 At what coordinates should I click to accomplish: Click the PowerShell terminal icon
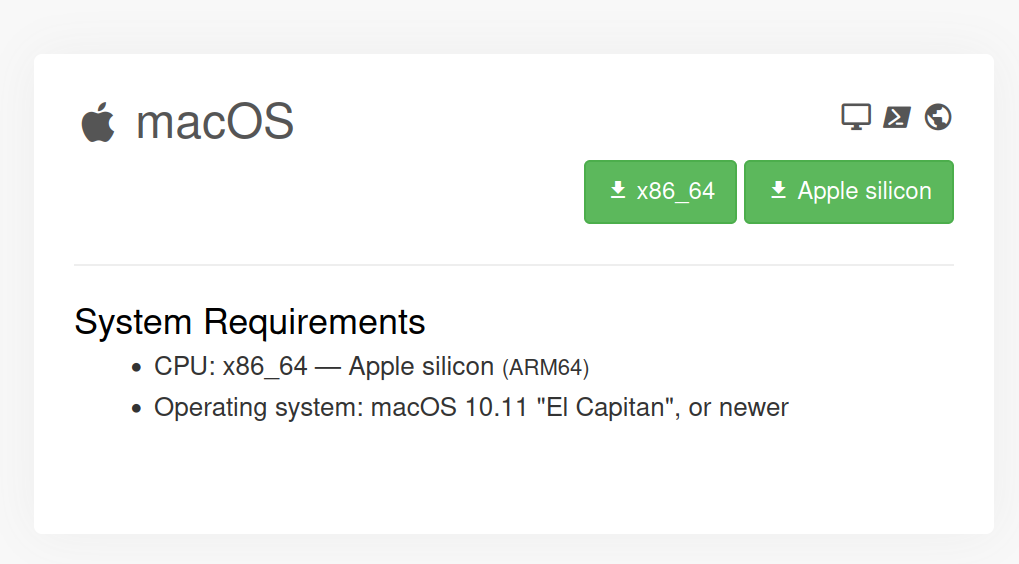(x=897, y=117)
